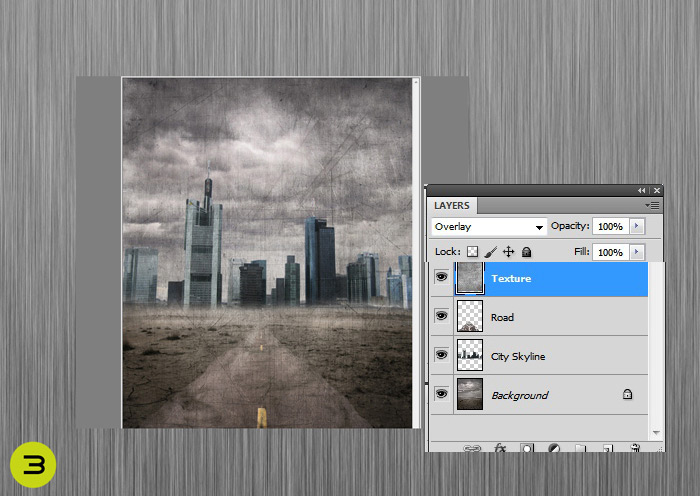700x496 pixels.
Task: Click lock image pixels brush icon
Action: (x=491, y=252)
